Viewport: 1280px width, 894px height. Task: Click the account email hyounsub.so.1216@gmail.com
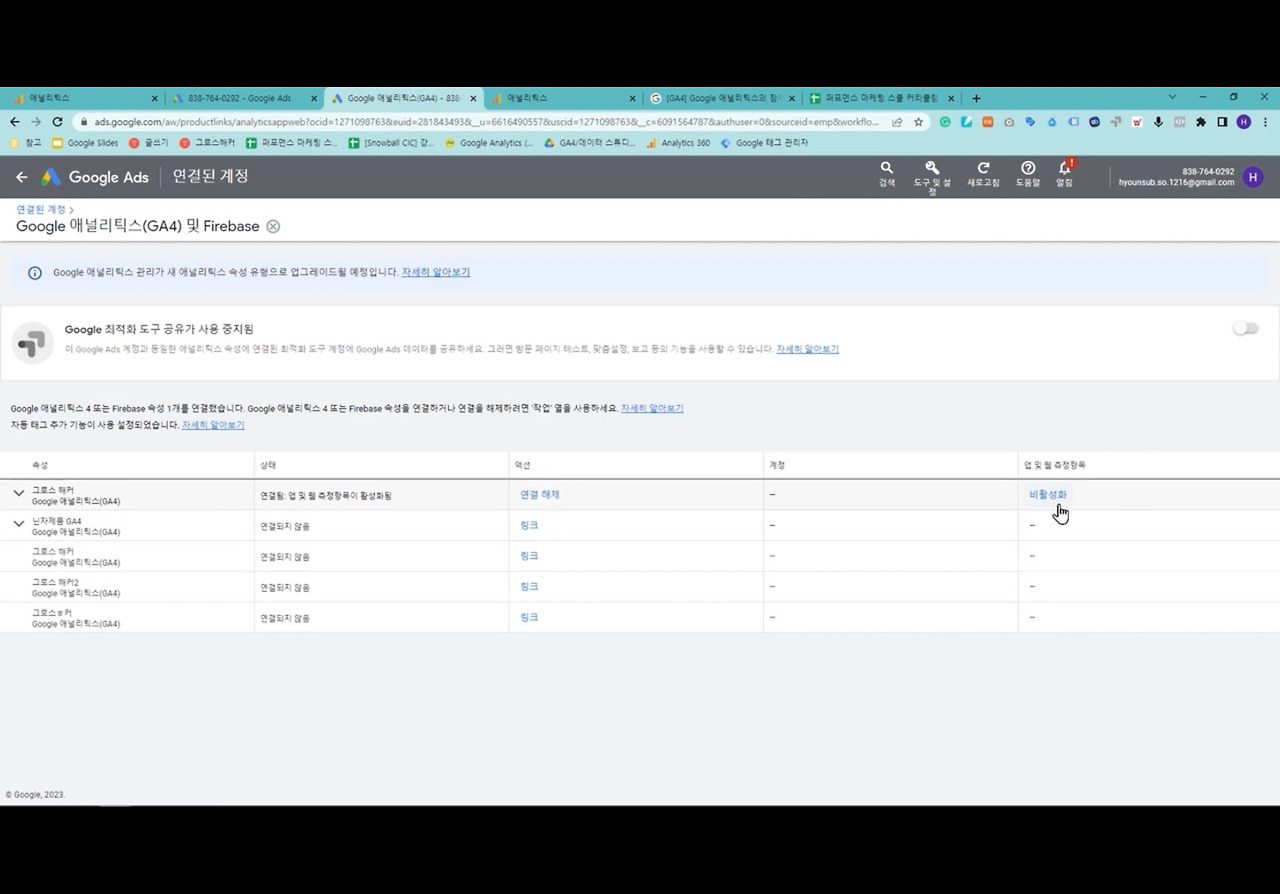pos(1177,182)
